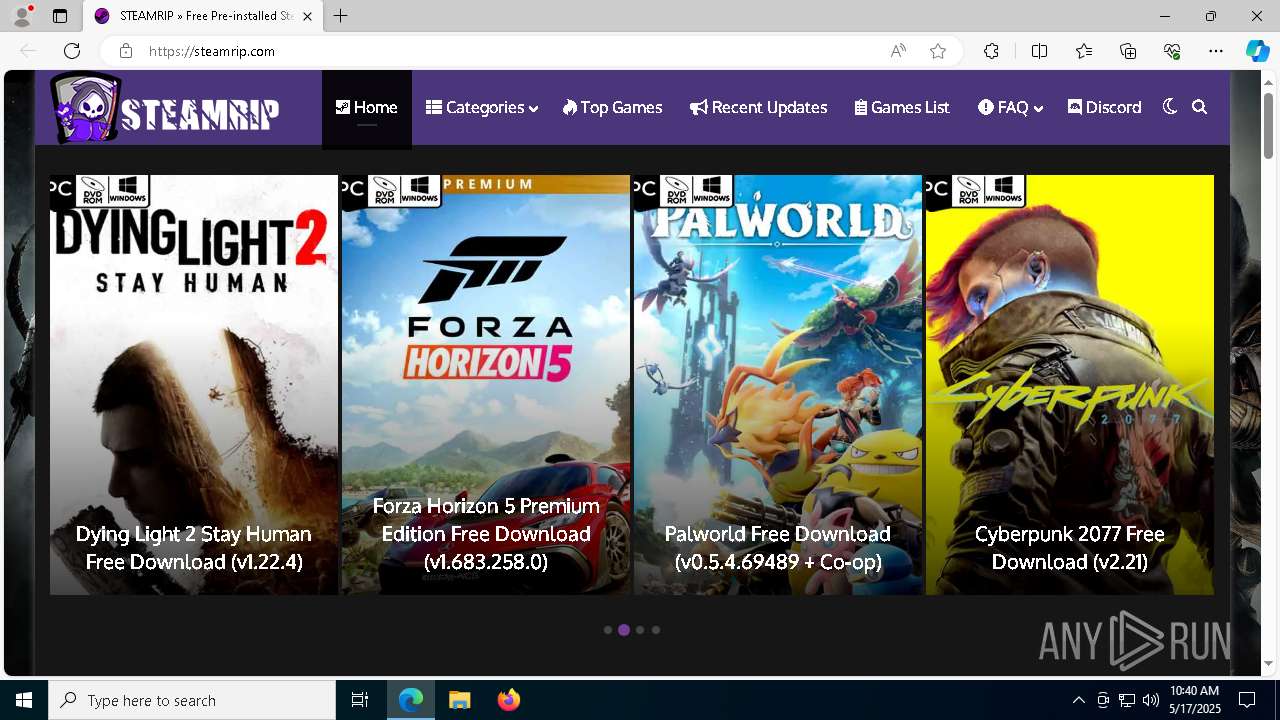Click Dying Light 2 Stay Human Free Download link
The image size is (1280, 720).
tap(194, 548)
